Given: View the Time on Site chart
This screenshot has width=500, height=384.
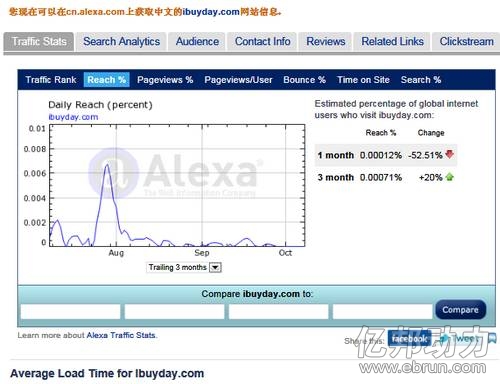Looking at the screenshot, I should (363, 80).
